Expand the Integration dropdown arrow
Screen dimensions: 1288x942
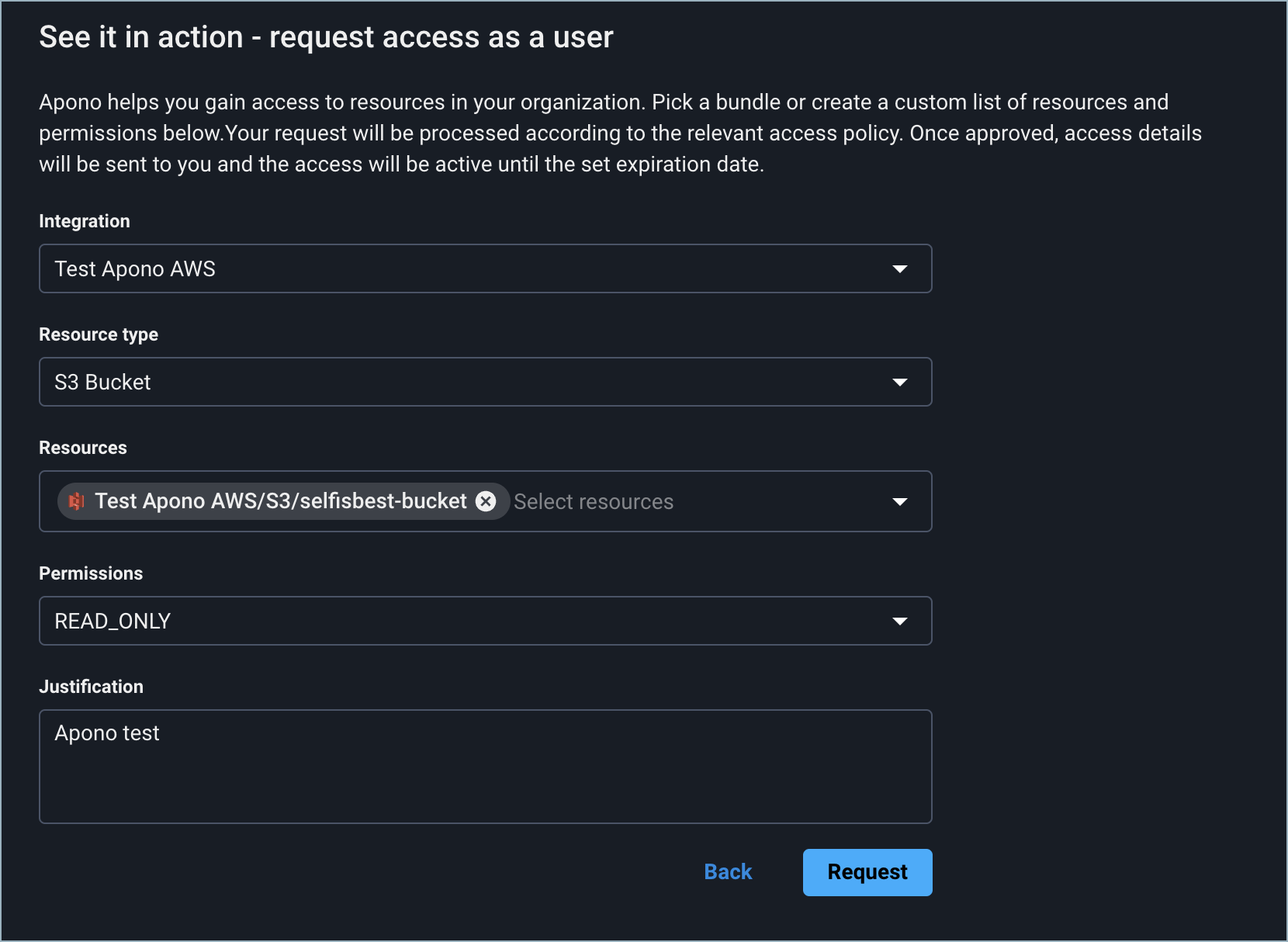tap(899, 269)
